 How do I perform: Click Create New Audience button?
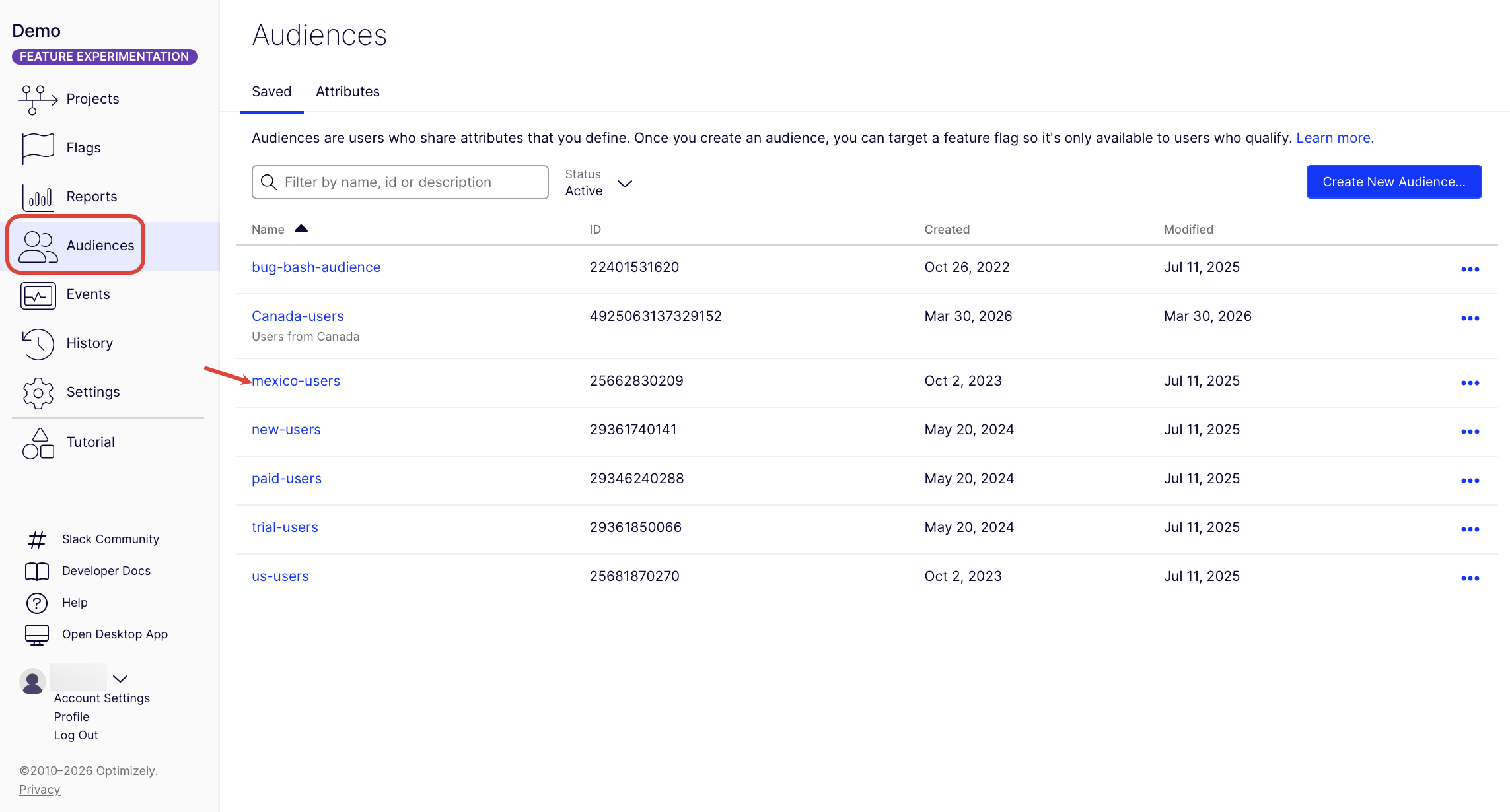[1394, 182]
